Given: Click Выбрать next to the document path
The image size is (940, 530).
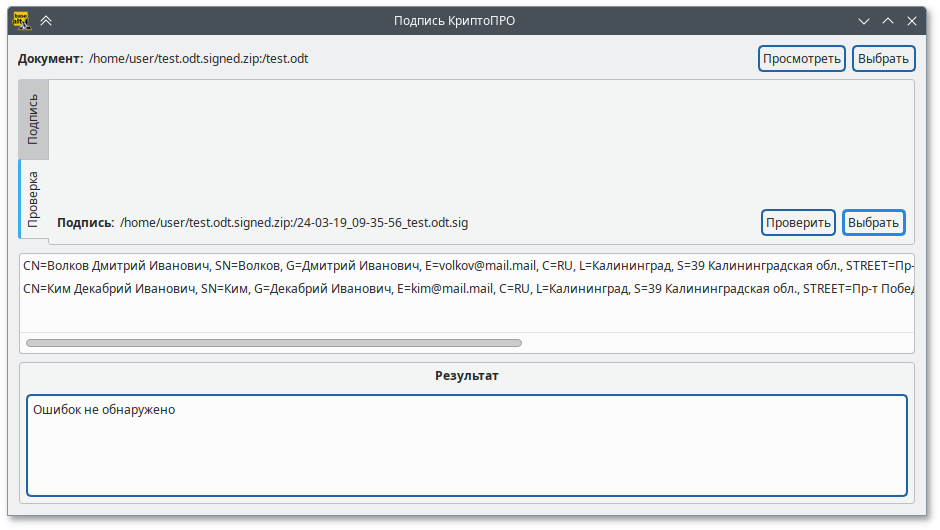Looking at the screenshot, I should pos(884,59).
